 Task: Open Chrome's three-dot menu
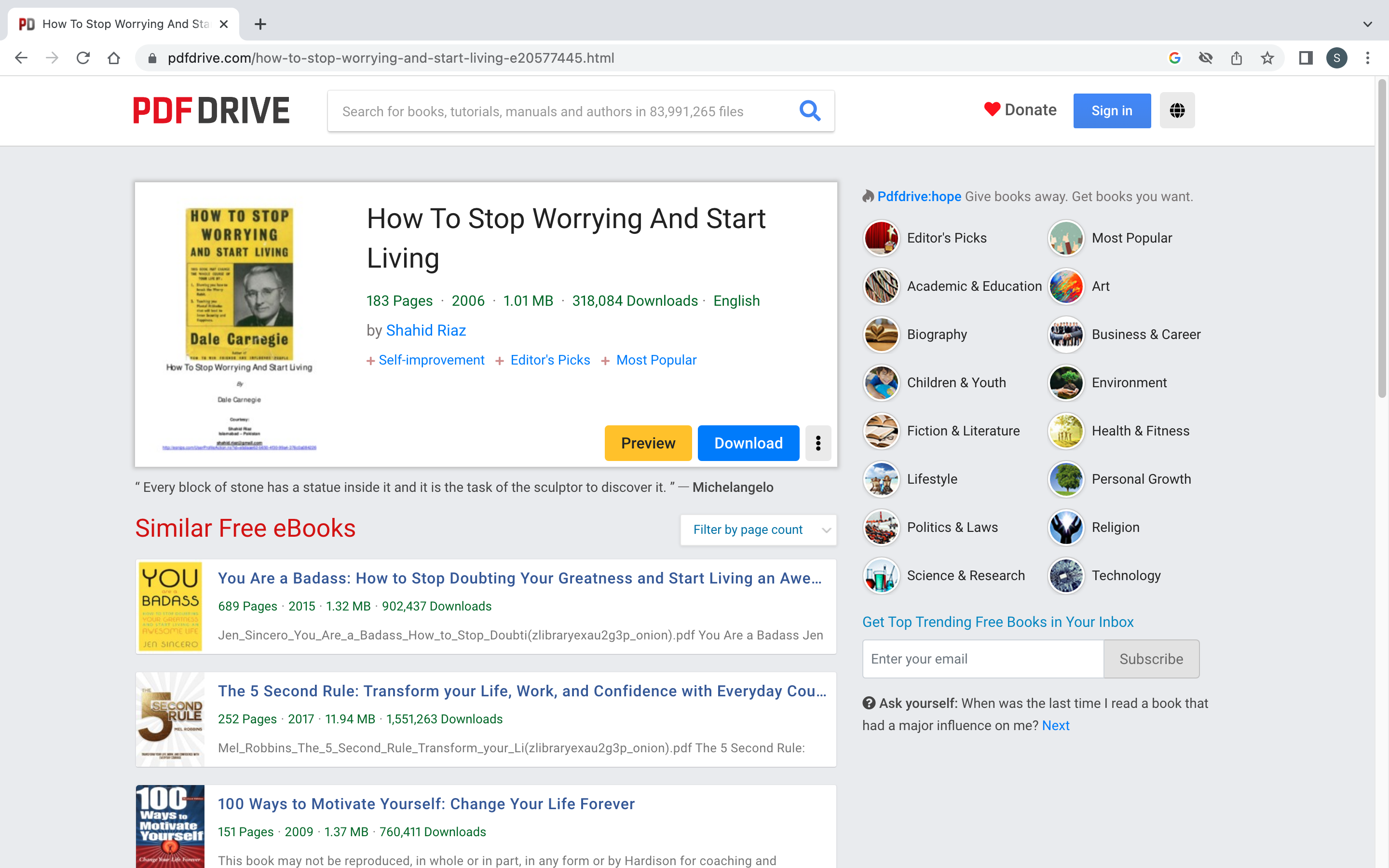[1368, 58]
